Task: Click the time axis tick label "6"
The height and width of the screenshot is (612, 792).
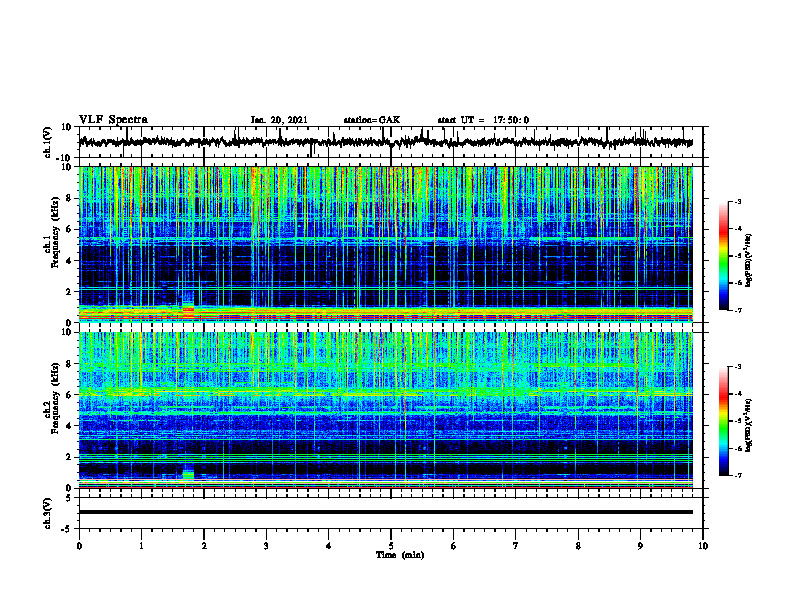Action: 454,546
